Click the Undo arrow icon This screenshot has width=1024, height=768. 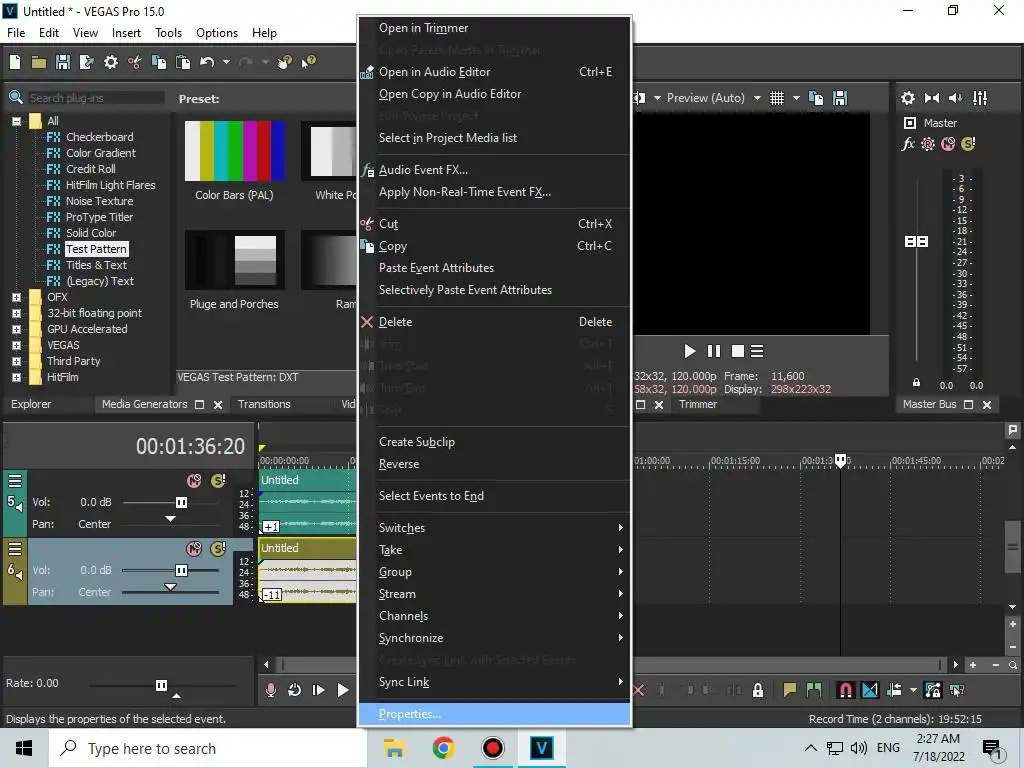[207, 62]
